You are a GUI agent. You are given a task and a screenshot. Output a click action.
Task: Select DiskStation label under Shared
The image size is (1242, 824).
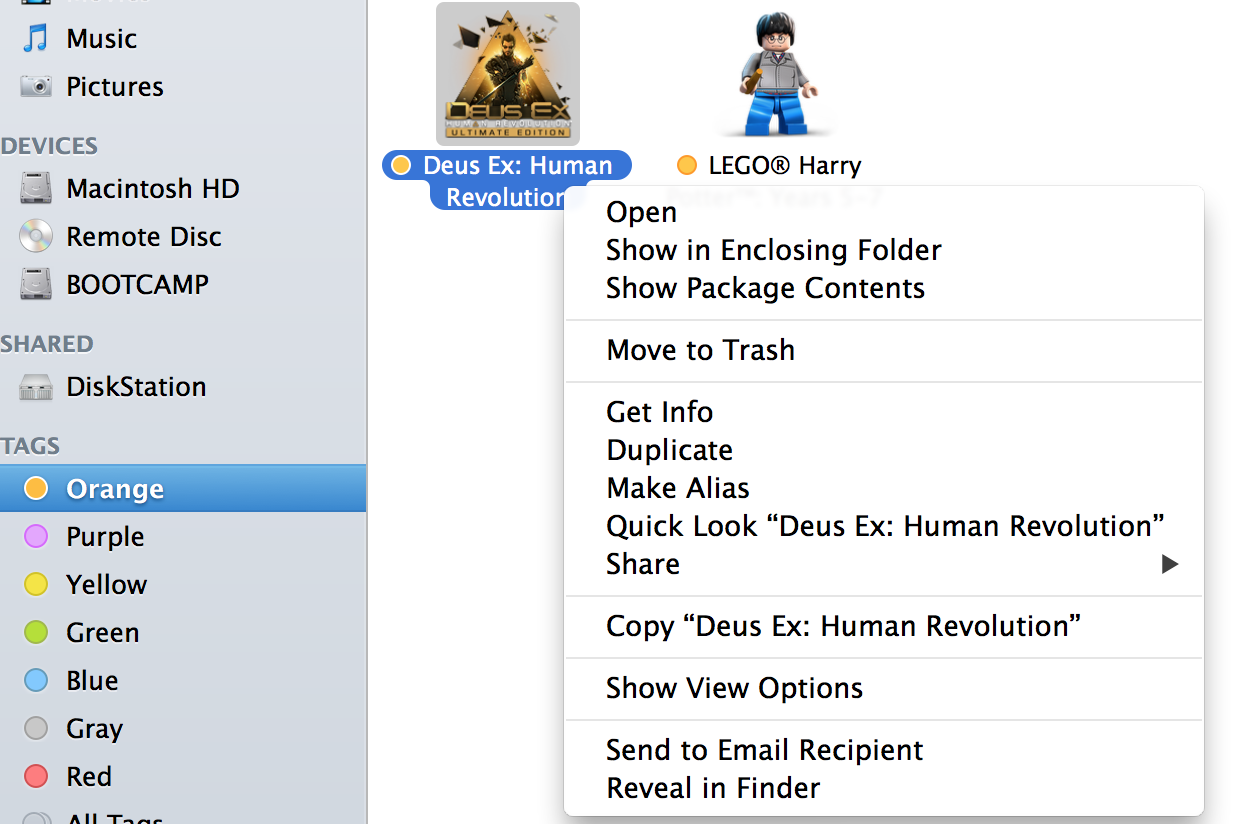pos(136,387)
